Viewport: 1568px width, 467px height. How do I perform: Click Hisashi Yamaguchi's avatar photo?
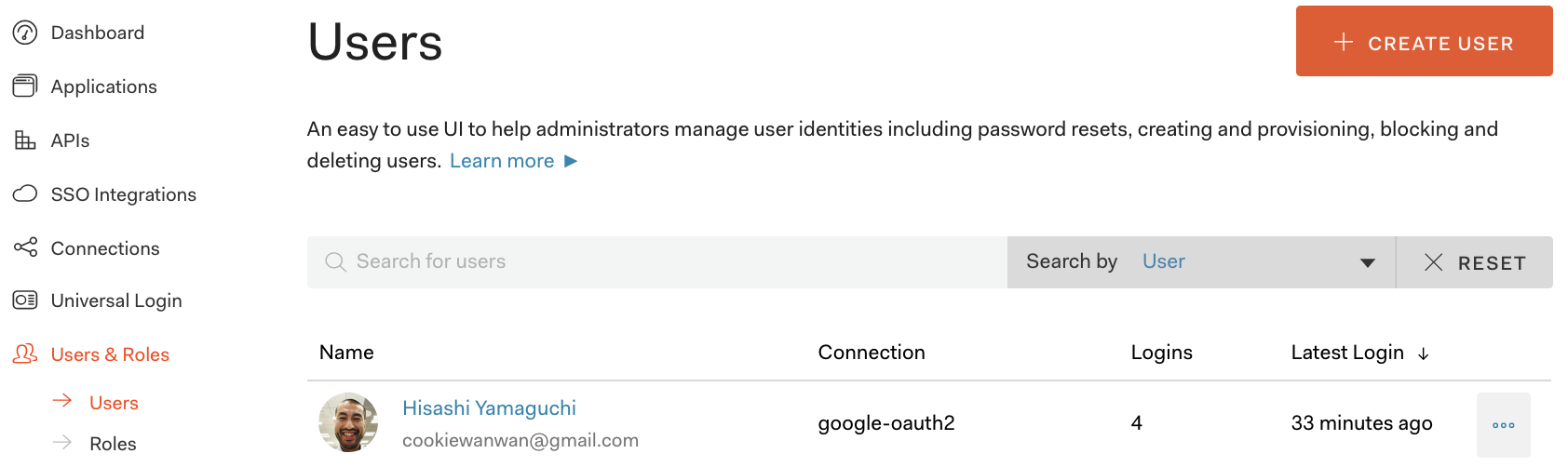pyautogui.click(x=348, y=422)
